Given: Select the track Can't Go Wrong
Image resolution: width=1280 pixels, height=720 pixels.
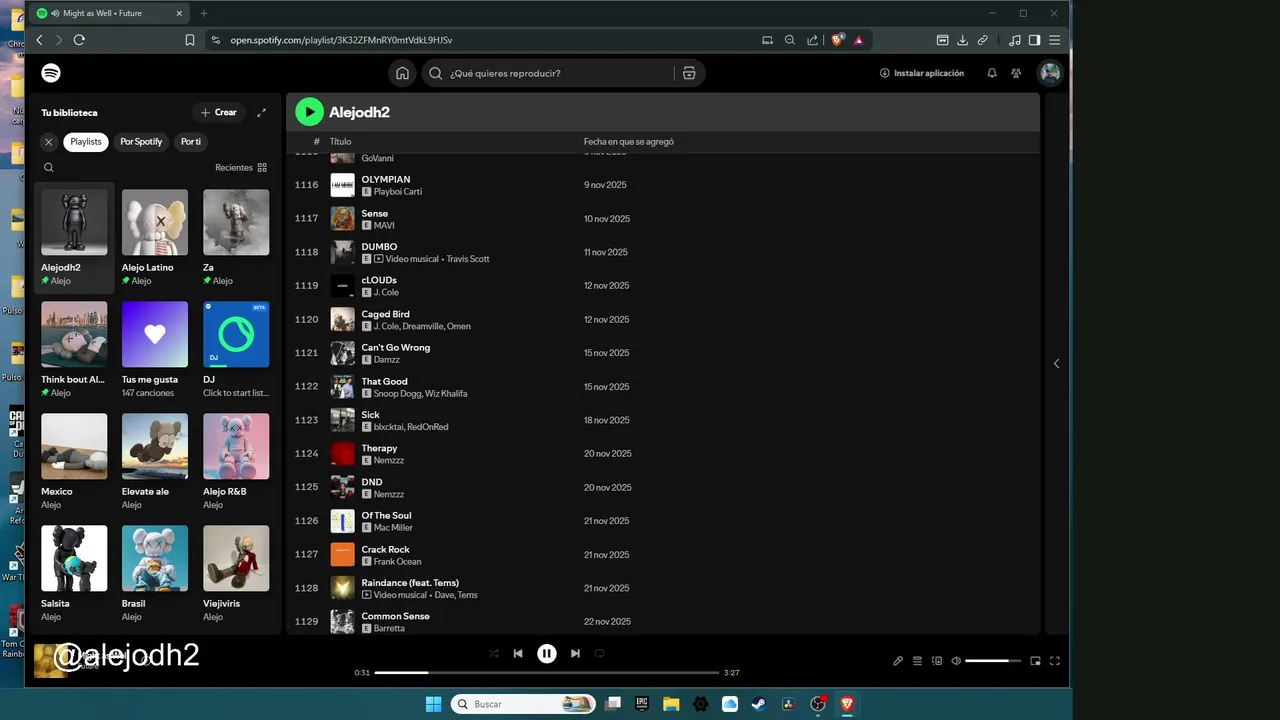Looking at the screenshot, I should [396, 348].
